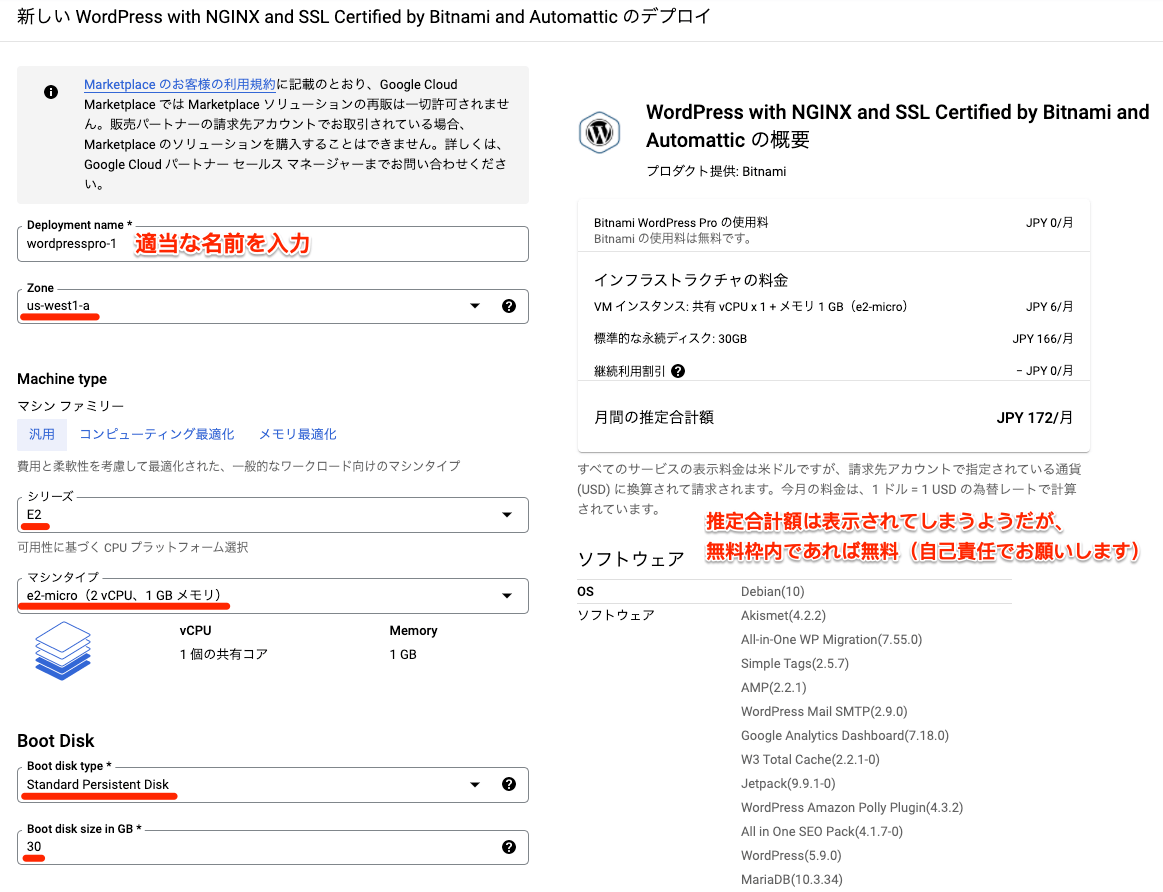
Task: Click the 1 GB Memory value
Action: tap(403, 655)
